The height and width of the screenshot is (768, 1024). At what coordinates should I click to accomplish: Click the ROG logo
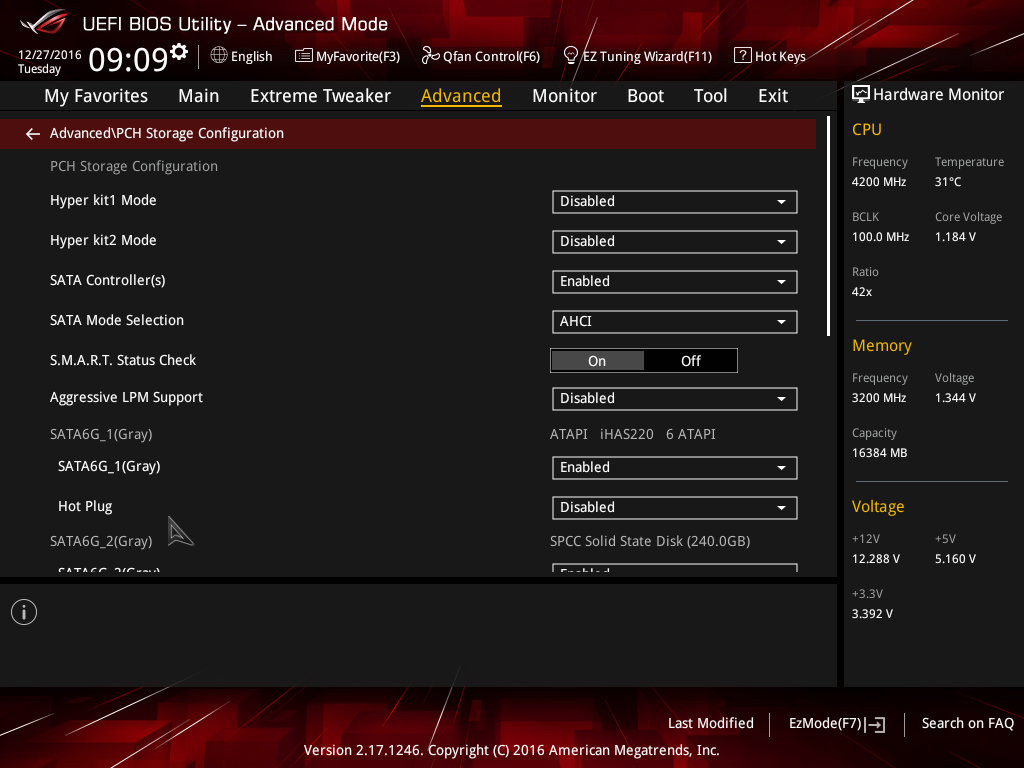click(x=43, y=23)
